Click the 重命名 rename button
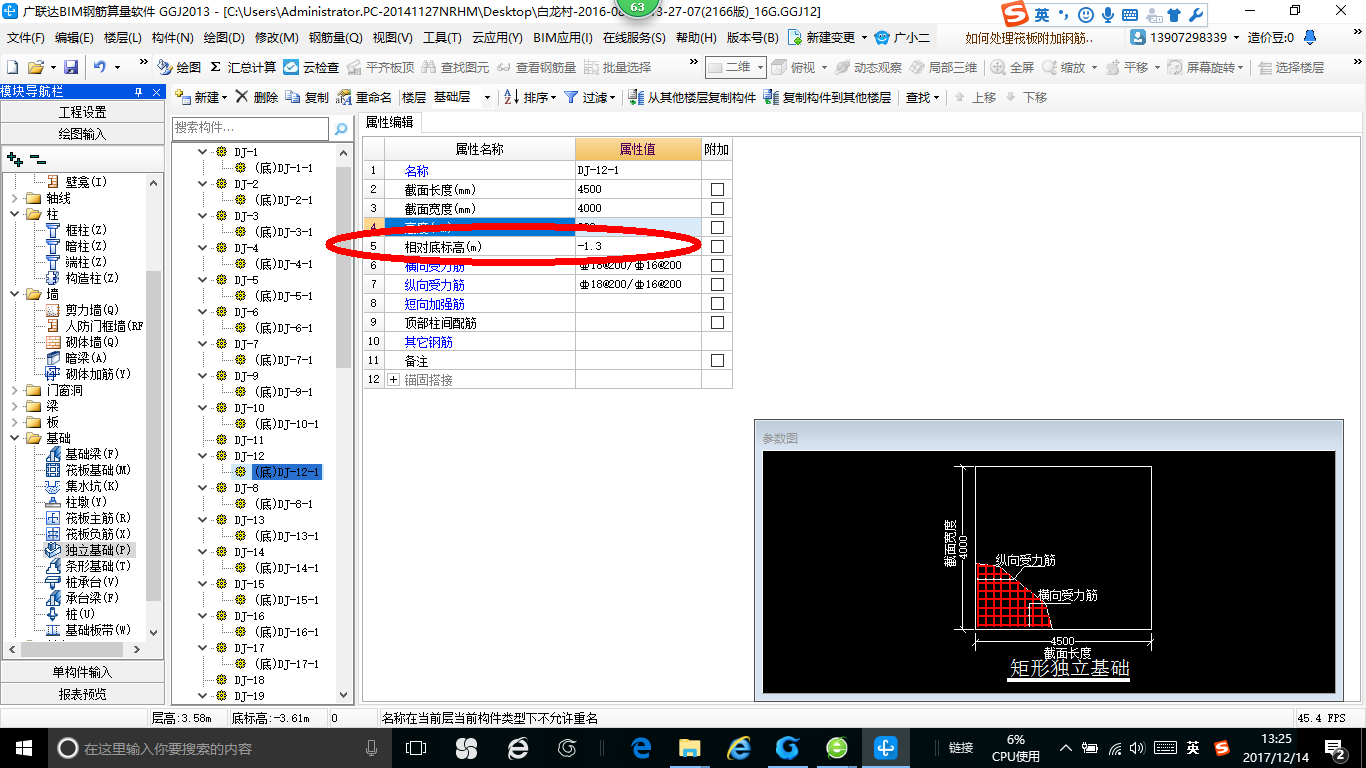Screen dimensions: 1366x768 click(364, 97)
